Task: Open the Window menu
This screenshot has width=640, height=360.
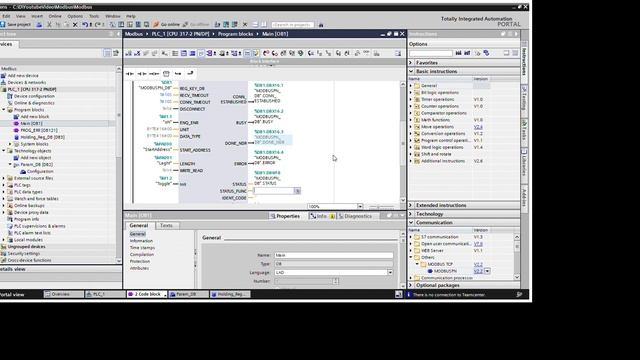Action: click(113, 16)
